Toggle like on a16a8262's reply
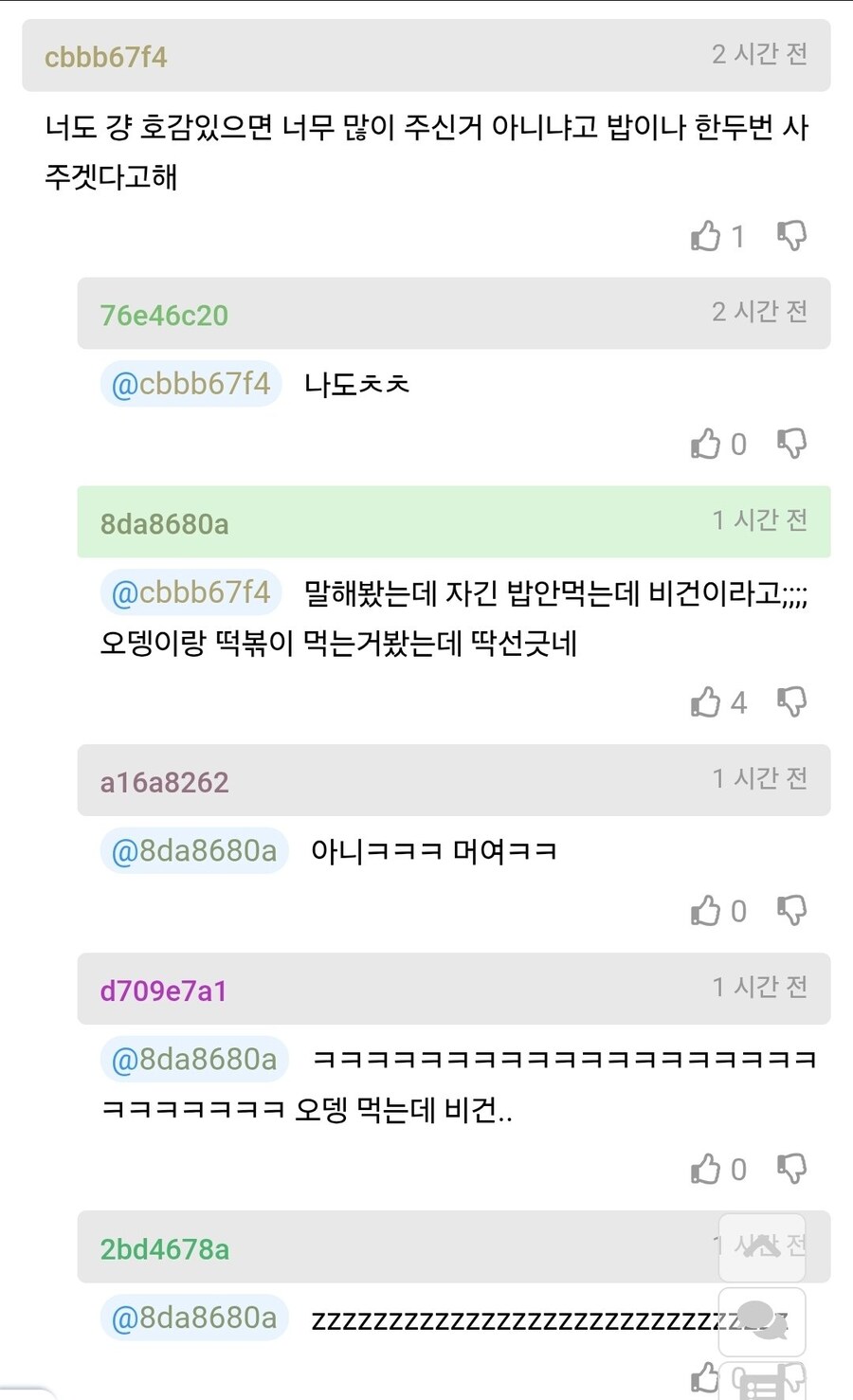This screenshot has height=1400, width=853. click(x=706, y=910)
